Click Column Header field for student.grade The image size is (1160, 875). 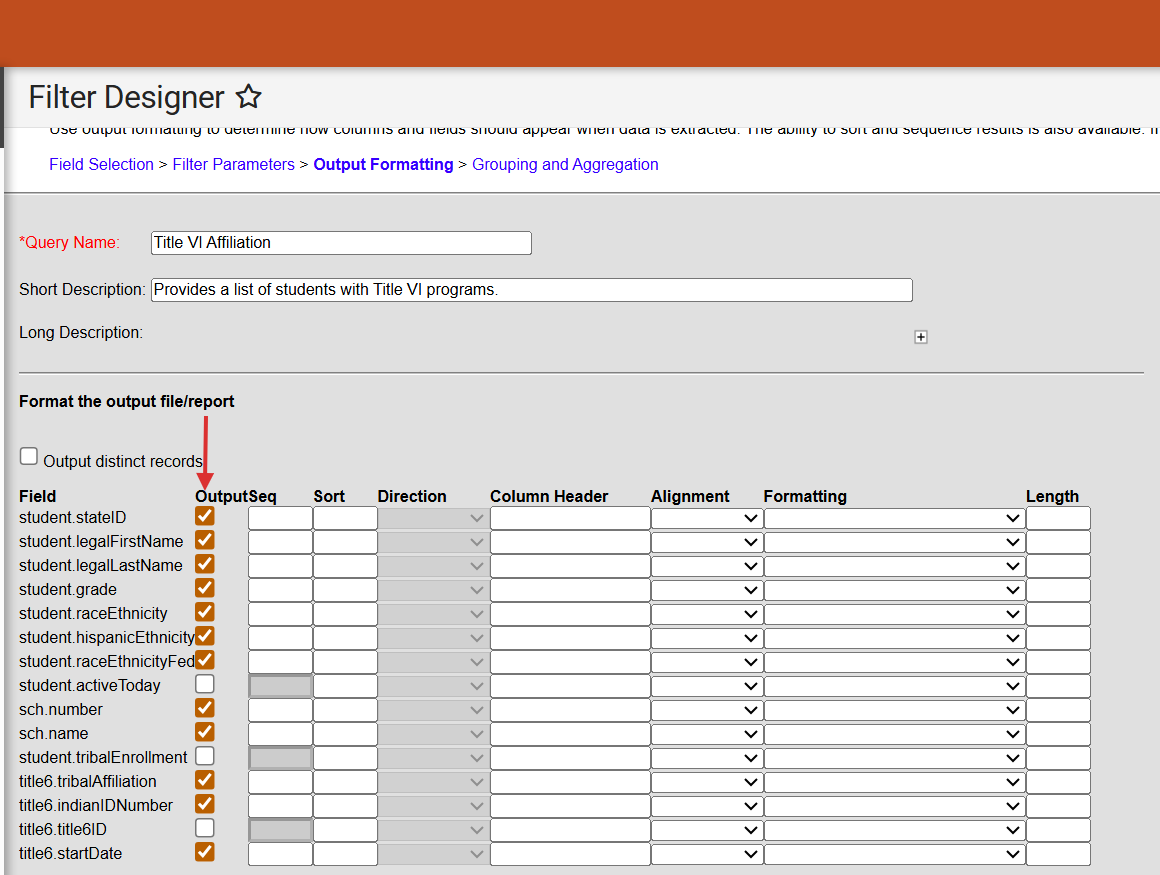click(x=570, y=590)
